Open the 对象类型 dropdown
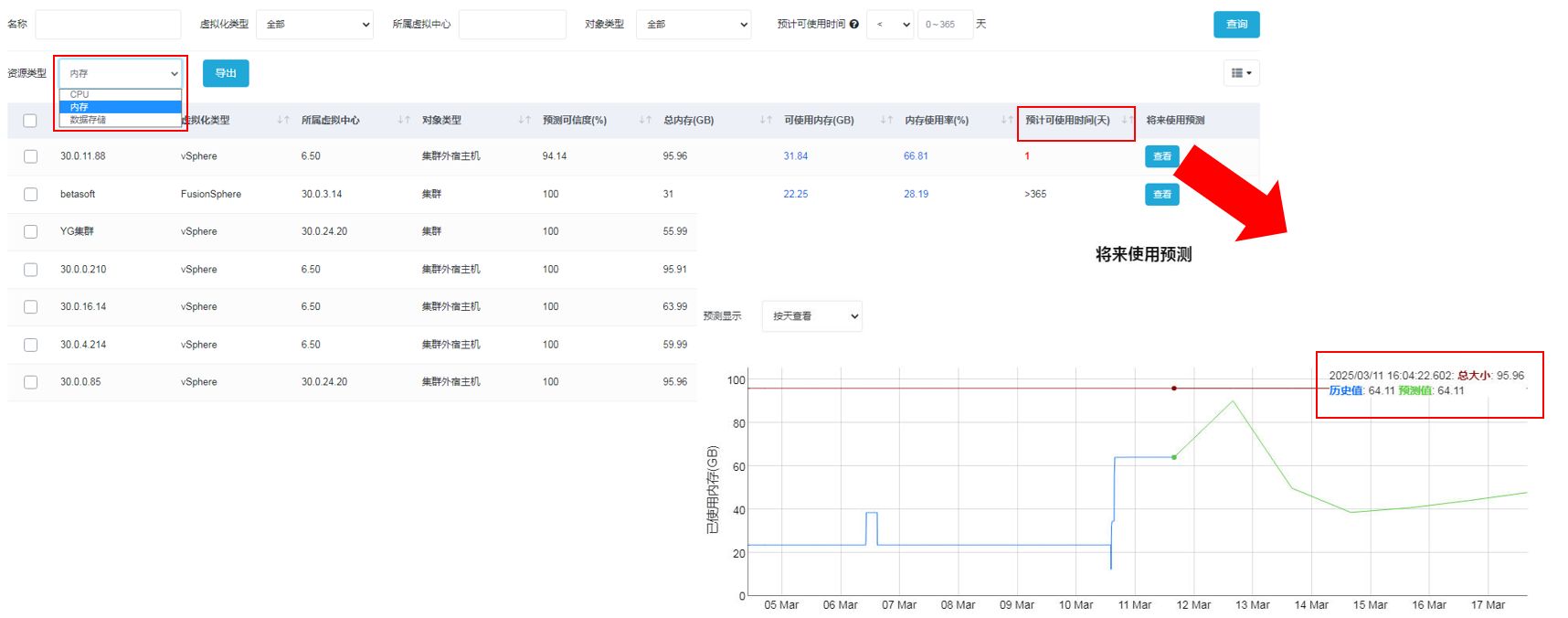The width and height of the screenshot is (1568, 618). [x=694, y=25]
